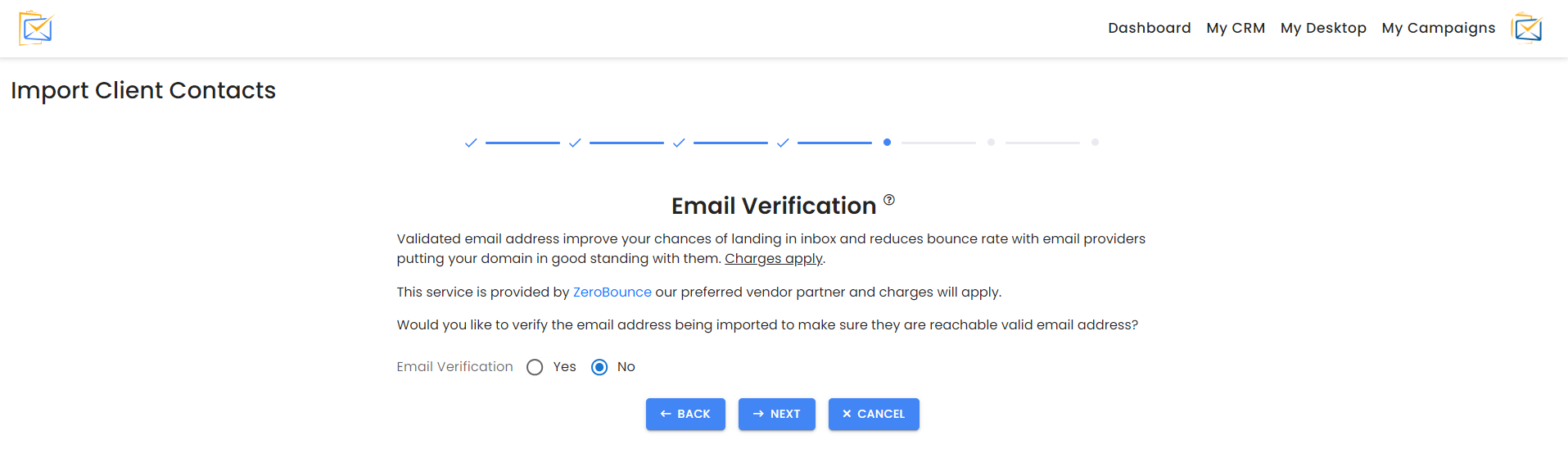Viewport: 1568px width, 458px height.
Task: Cancel the import with the CANCEL button
Action: [874, 414]
